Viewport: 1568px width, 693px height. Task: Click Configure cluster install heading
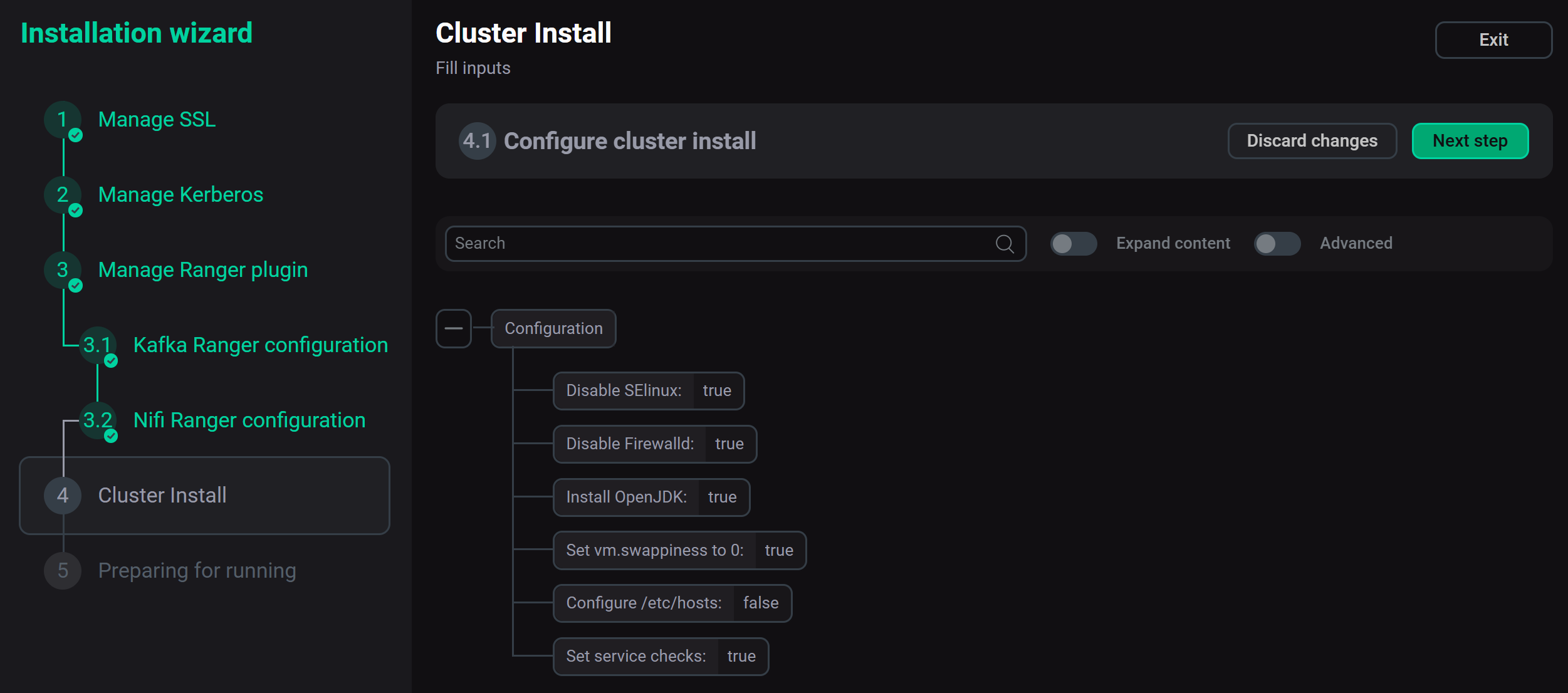630,141
